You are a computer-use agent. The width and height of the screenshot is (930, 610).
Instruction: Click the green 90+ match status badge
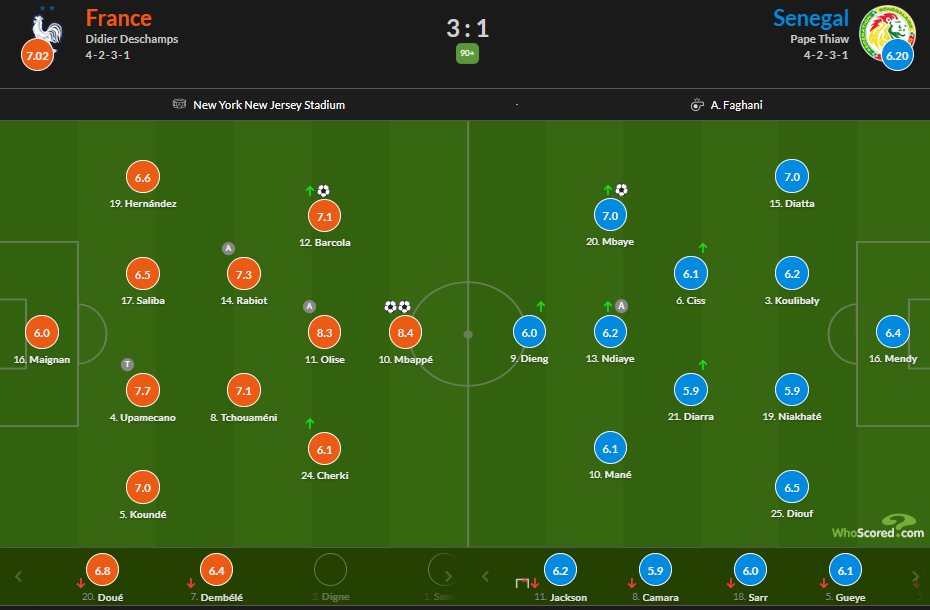pos(467,53)
